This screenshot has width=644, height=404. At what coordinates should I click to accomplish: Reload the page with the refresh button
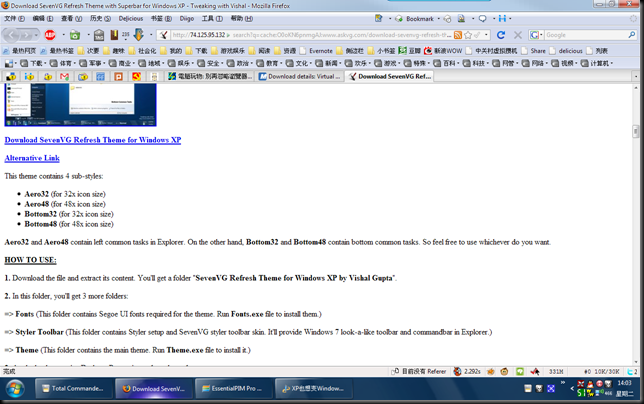coord(501,35)
